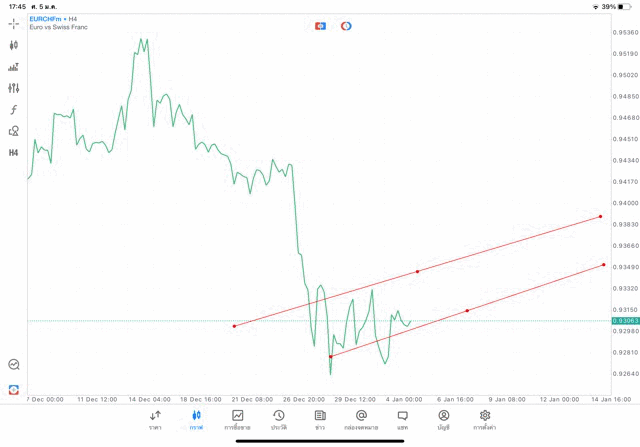Tap the blue-red square icon above chart
Image resolution: width=640 pixels, height=447 pixels.
coord(320,26)
